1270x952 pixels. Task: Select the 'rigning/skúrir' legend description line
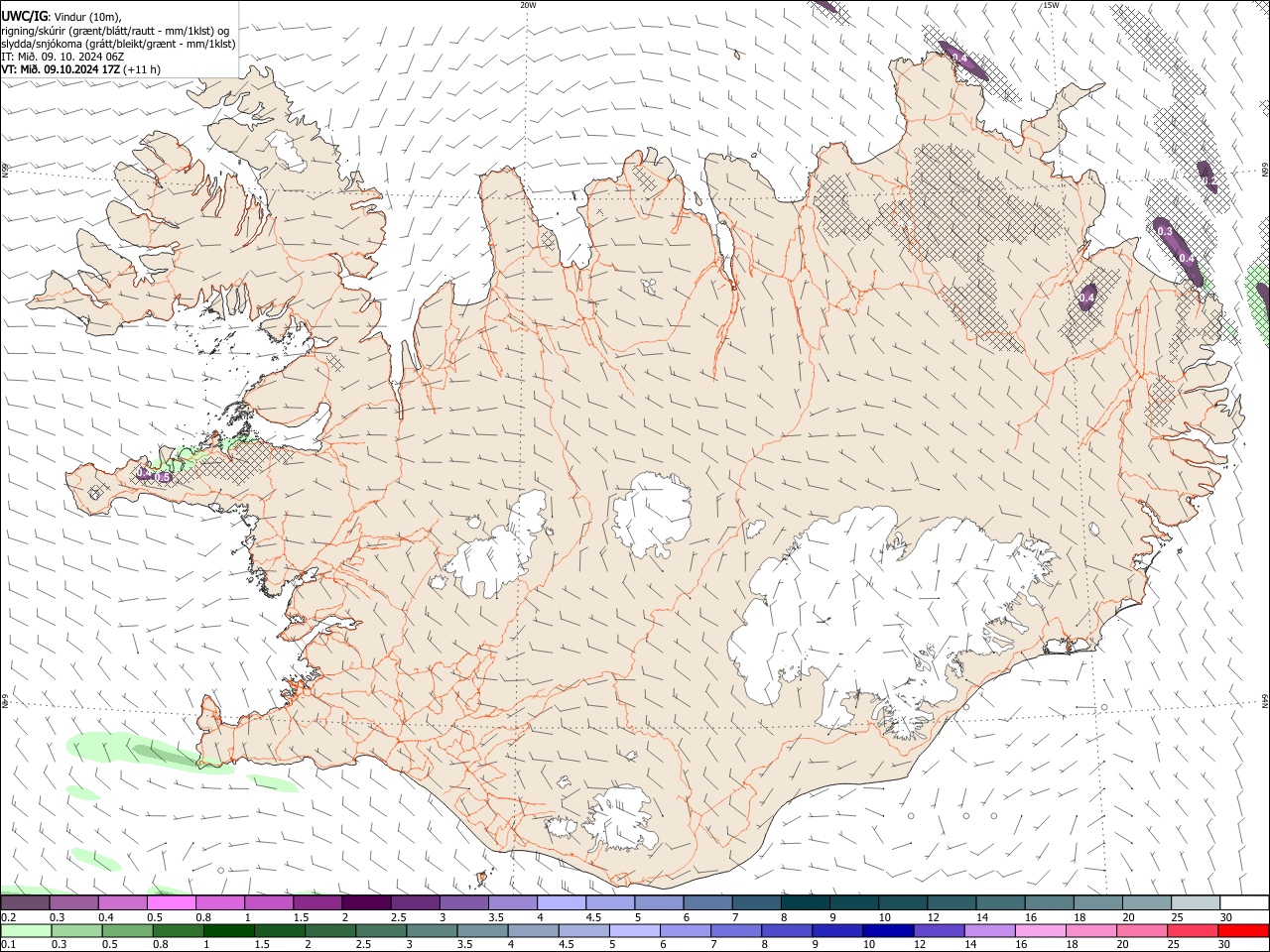tap(116, 30)
